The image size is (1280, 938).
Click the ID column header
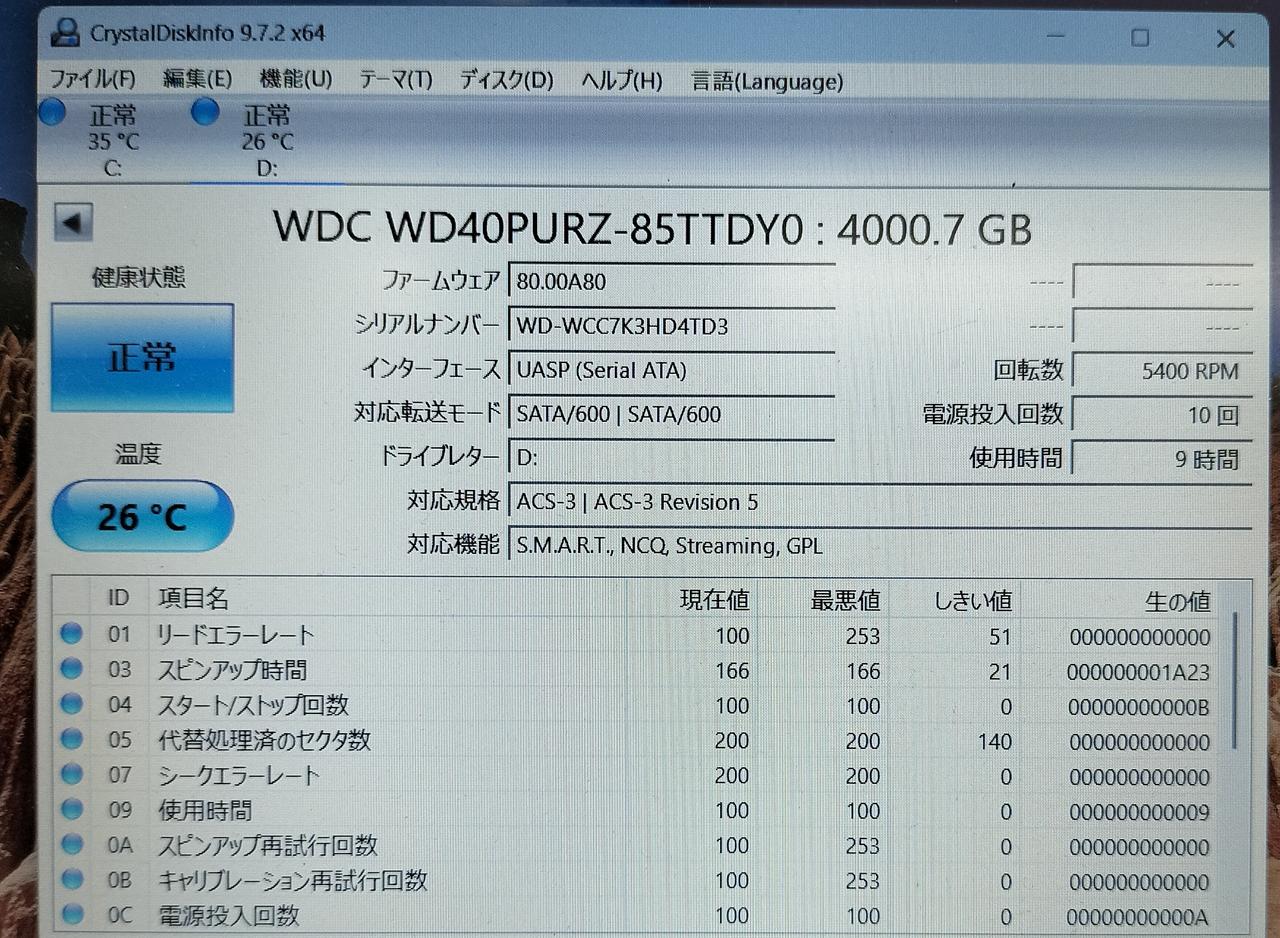(x=118, y=598)
